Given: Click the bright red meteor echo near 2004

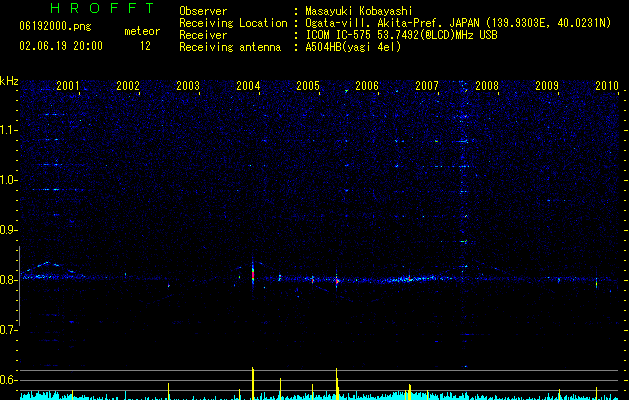Looking at the screenshot, I should [253, 275].
